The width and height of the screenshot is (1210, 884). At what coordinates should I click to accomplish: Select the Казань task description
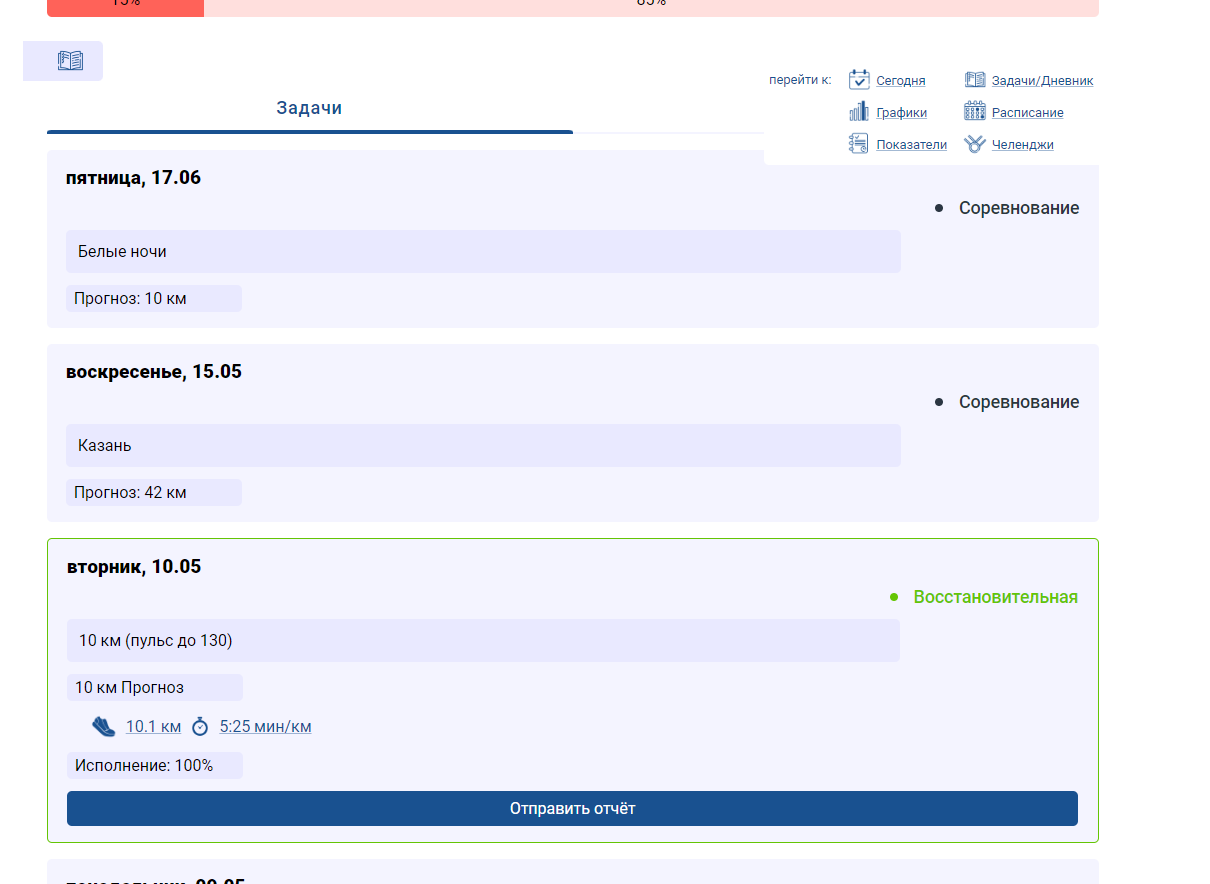[x=483, y=446]
